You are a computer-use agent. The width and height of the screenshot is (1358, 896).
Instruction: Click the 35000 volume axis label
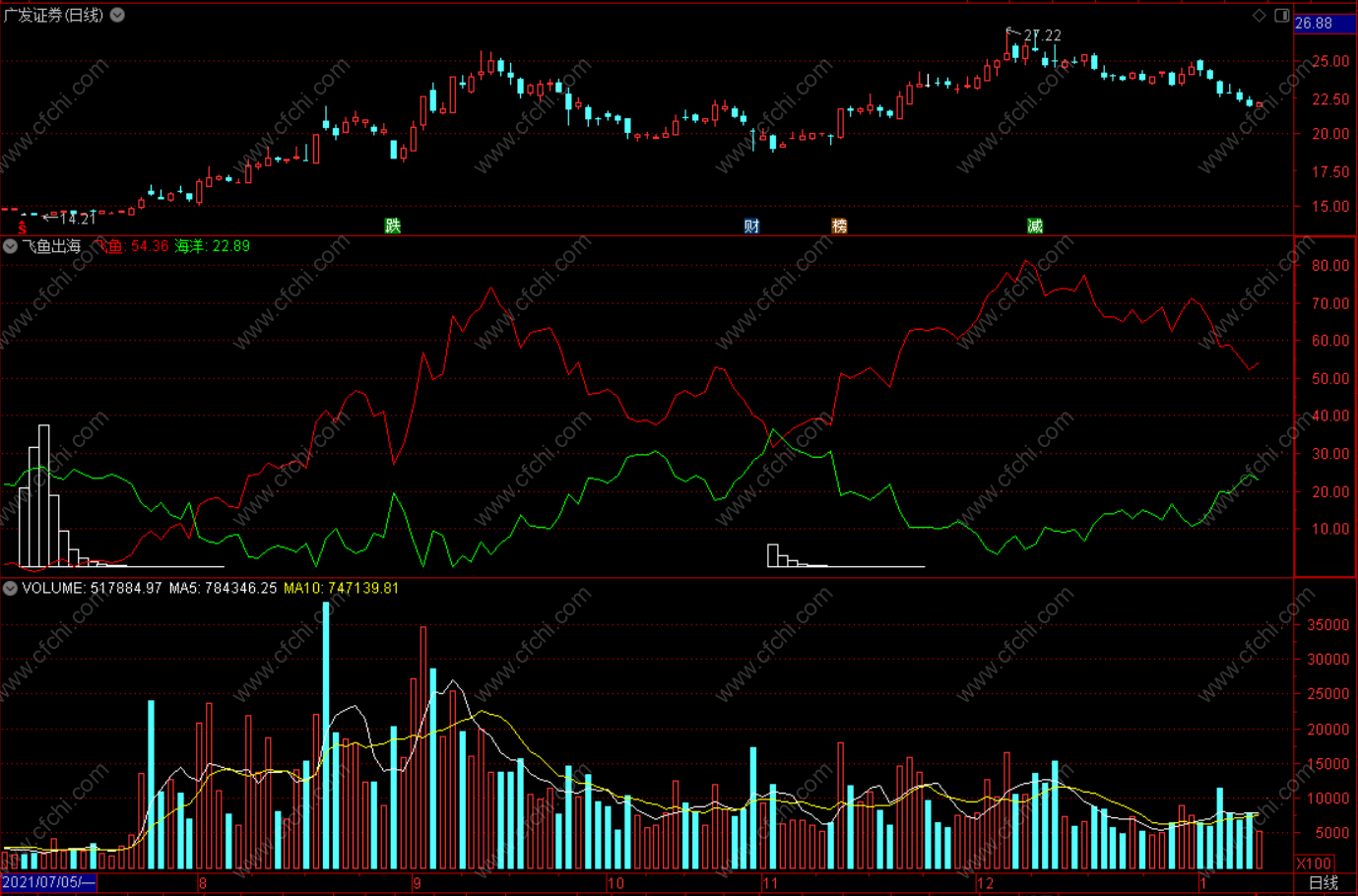[x=1328, y=625]
